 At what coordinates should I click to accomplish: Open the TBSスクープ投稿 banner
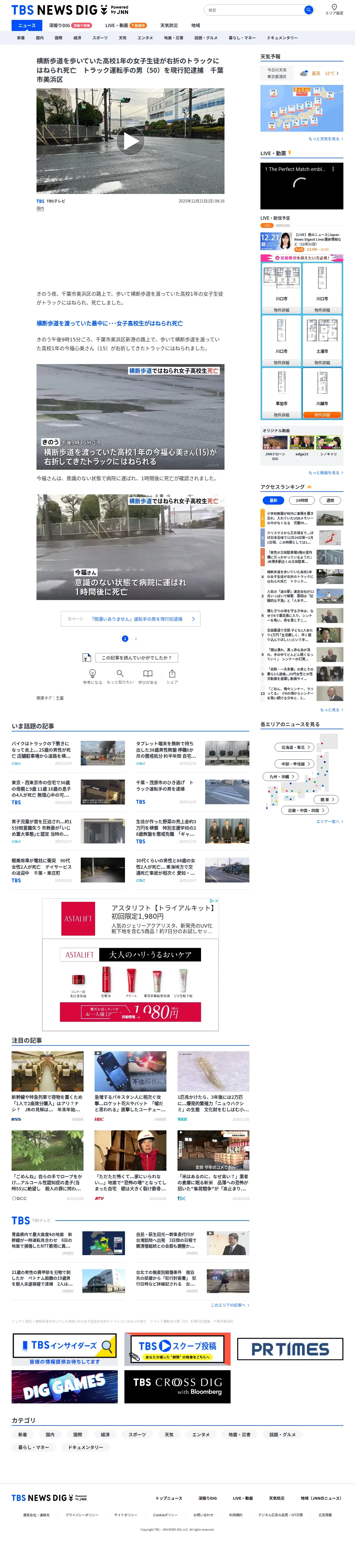point(177,1349)
